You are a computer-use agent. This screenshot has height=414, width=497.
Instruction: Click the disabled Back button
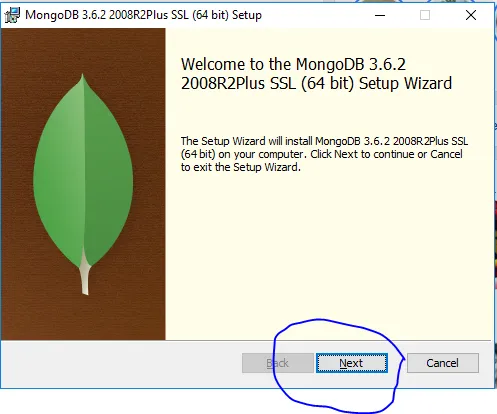coord(278,363)
